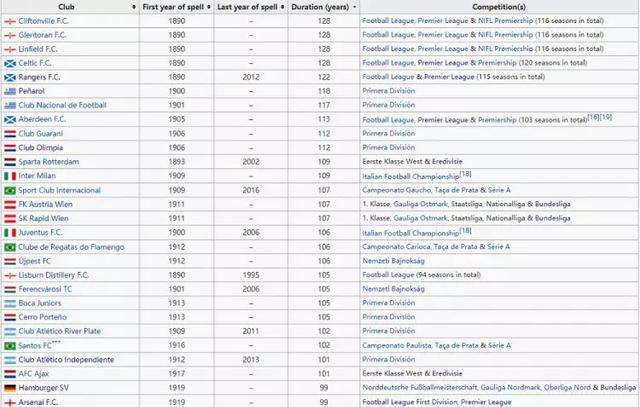This screenshot has height=407, width=640.
Task: Click the Scotland flag beside Aberdeen F.C.
Action: [x=10, y=120]
